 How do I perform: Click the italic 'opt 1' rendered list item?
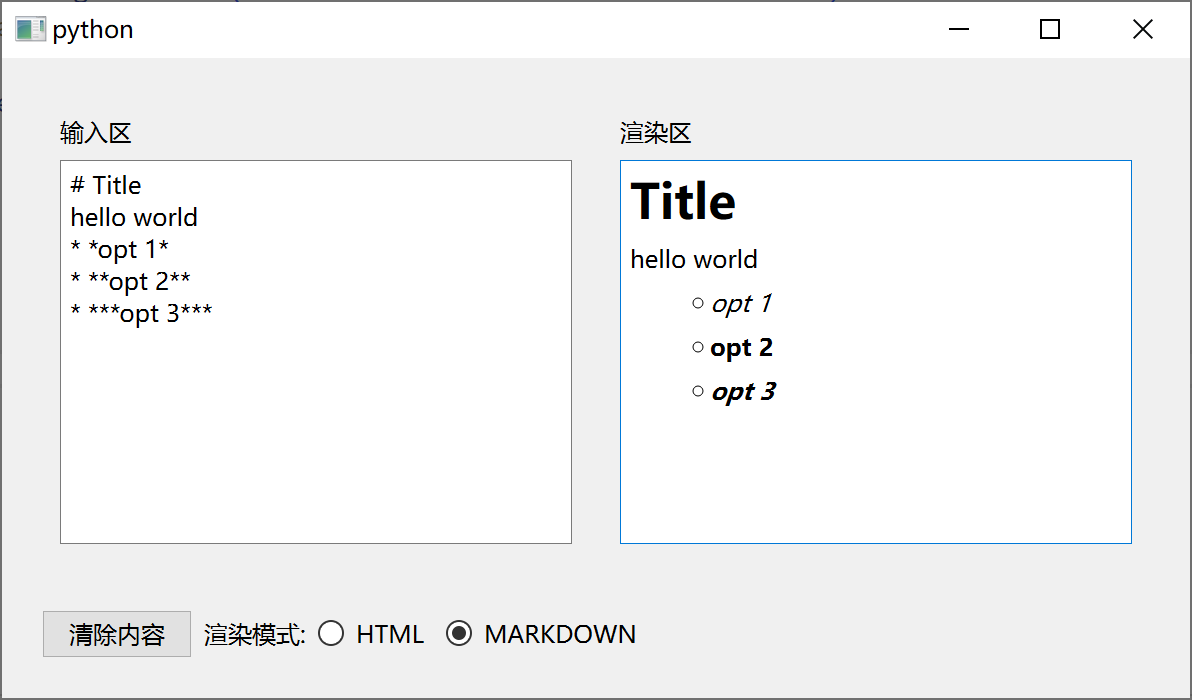pos(740,304)
